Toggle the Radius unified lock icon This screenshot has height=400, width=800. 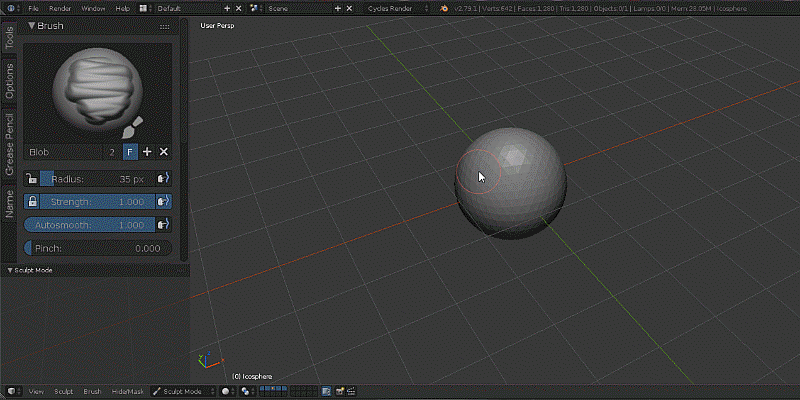32,178
